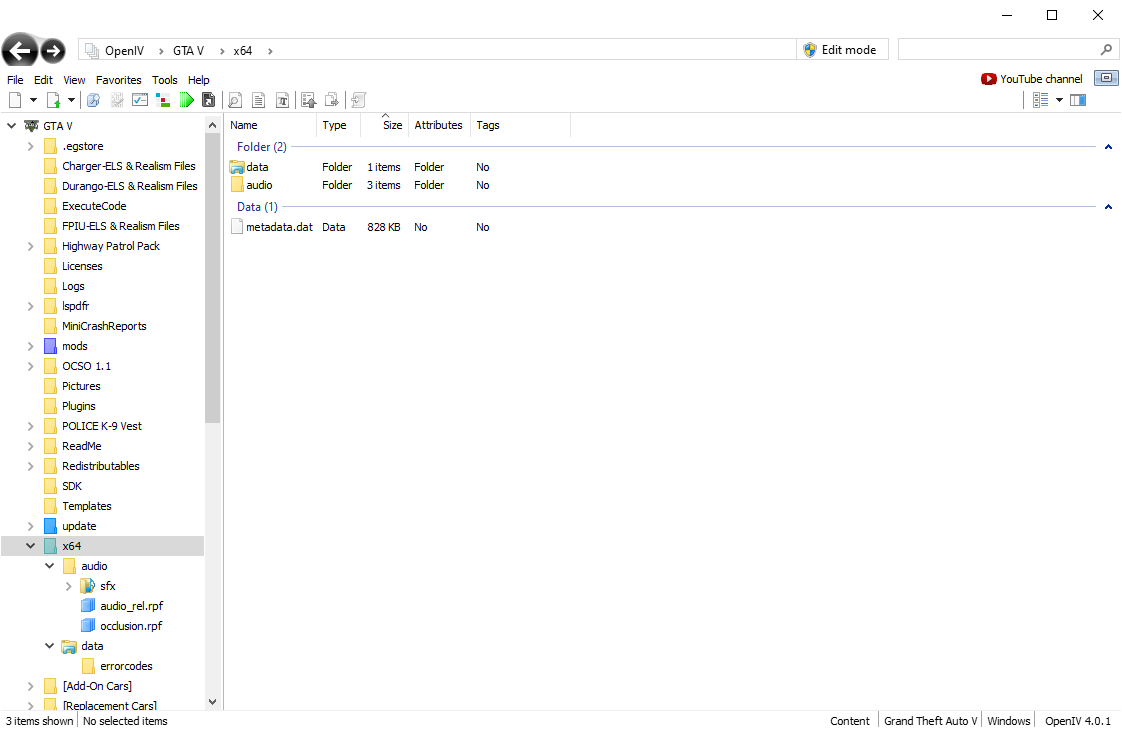The width and height of the screenshot is (1122, 732).
Task: Click the data folder icon in file list
Action: coord(237,167)
